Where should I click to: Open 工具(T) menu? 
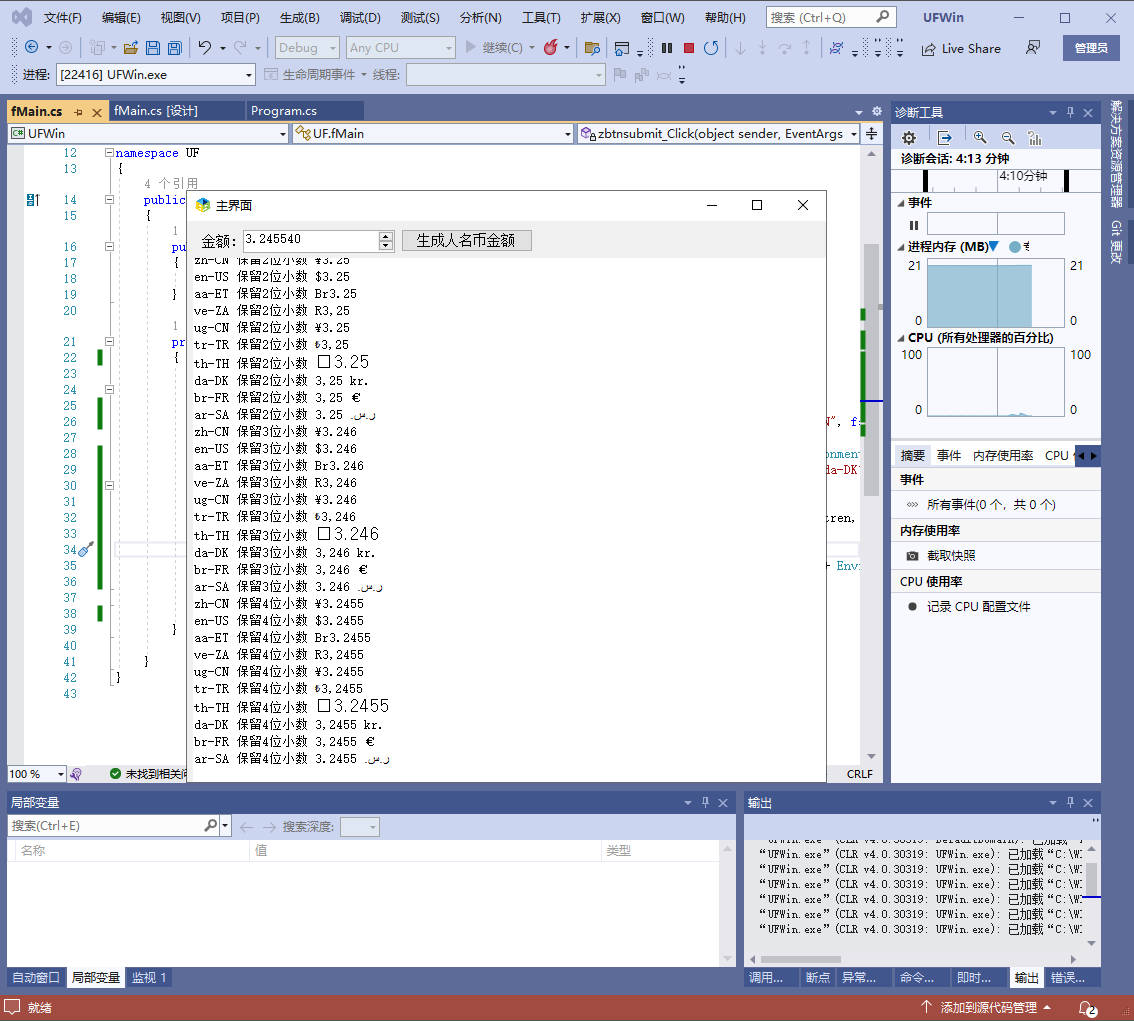pos(541,17)
